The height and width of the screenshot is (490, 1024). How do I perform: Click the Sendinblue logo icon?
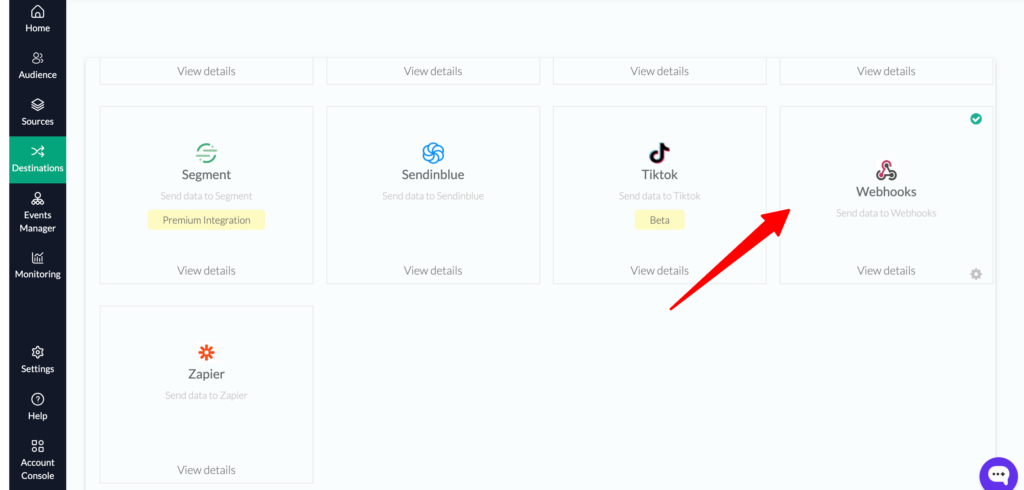433,153
